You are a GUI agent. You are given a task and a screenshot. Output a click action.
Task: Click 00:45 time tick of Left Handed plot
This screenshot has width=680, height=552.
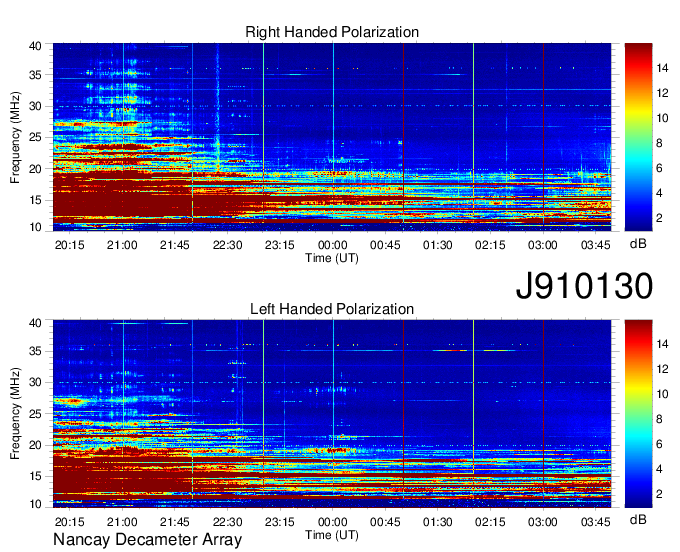tap(385, 522)
